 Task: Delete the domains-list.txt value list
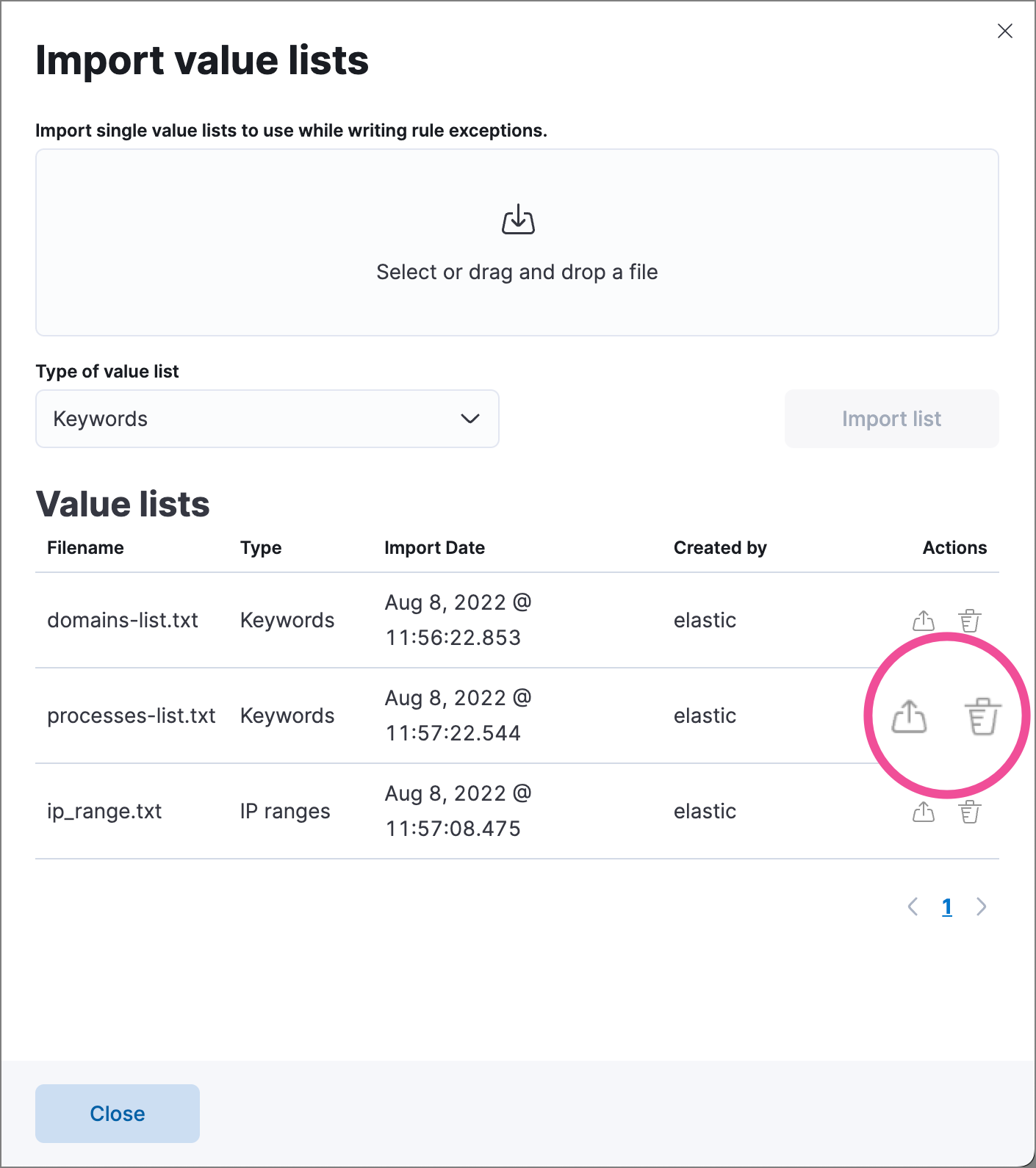(x=969, y=621)
